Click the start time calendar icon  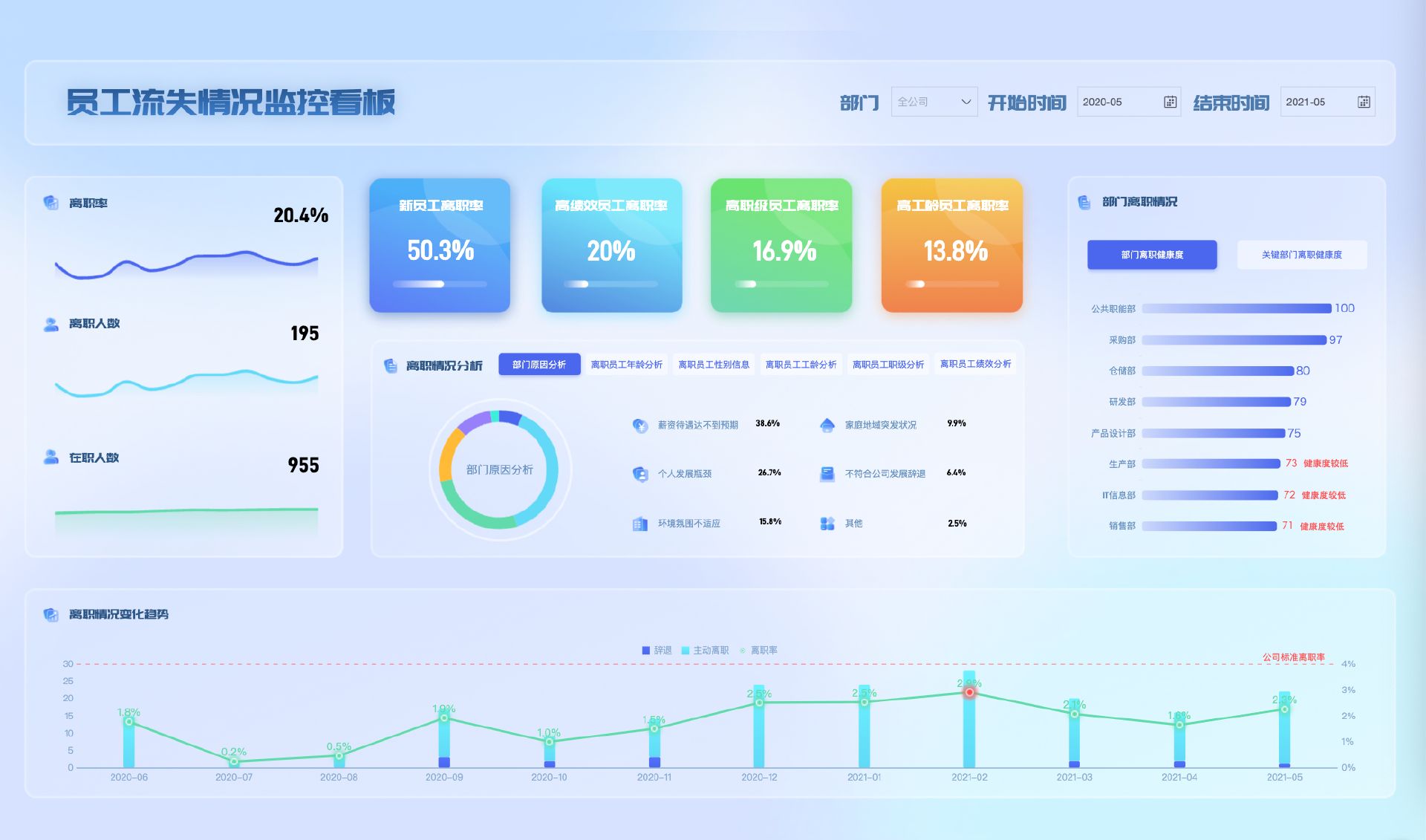[x=1170, y=102]
